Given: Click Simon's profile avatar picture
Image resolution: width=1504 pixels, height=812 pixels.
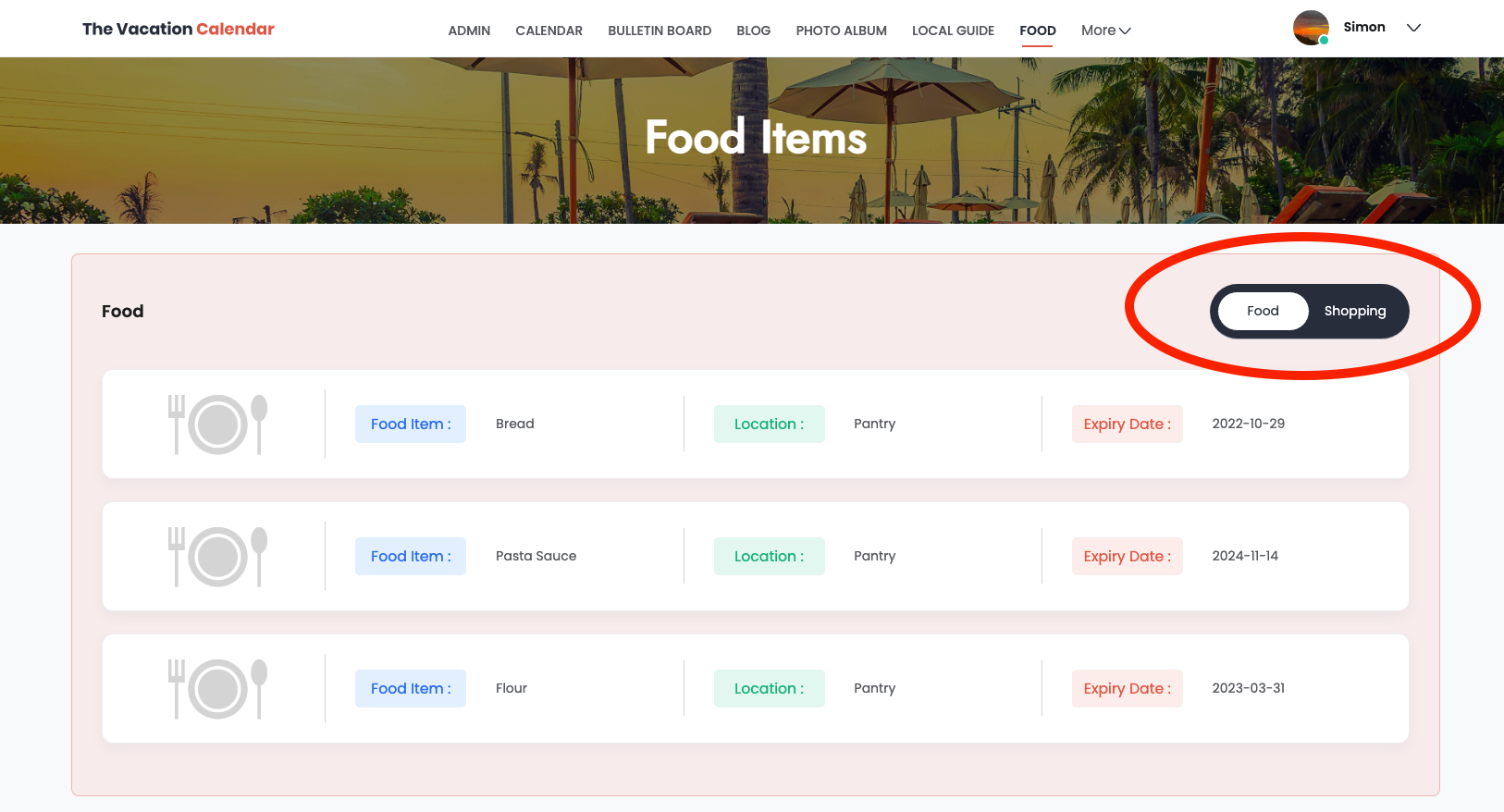Looking at the screenshot, I should pos(1311,28).
